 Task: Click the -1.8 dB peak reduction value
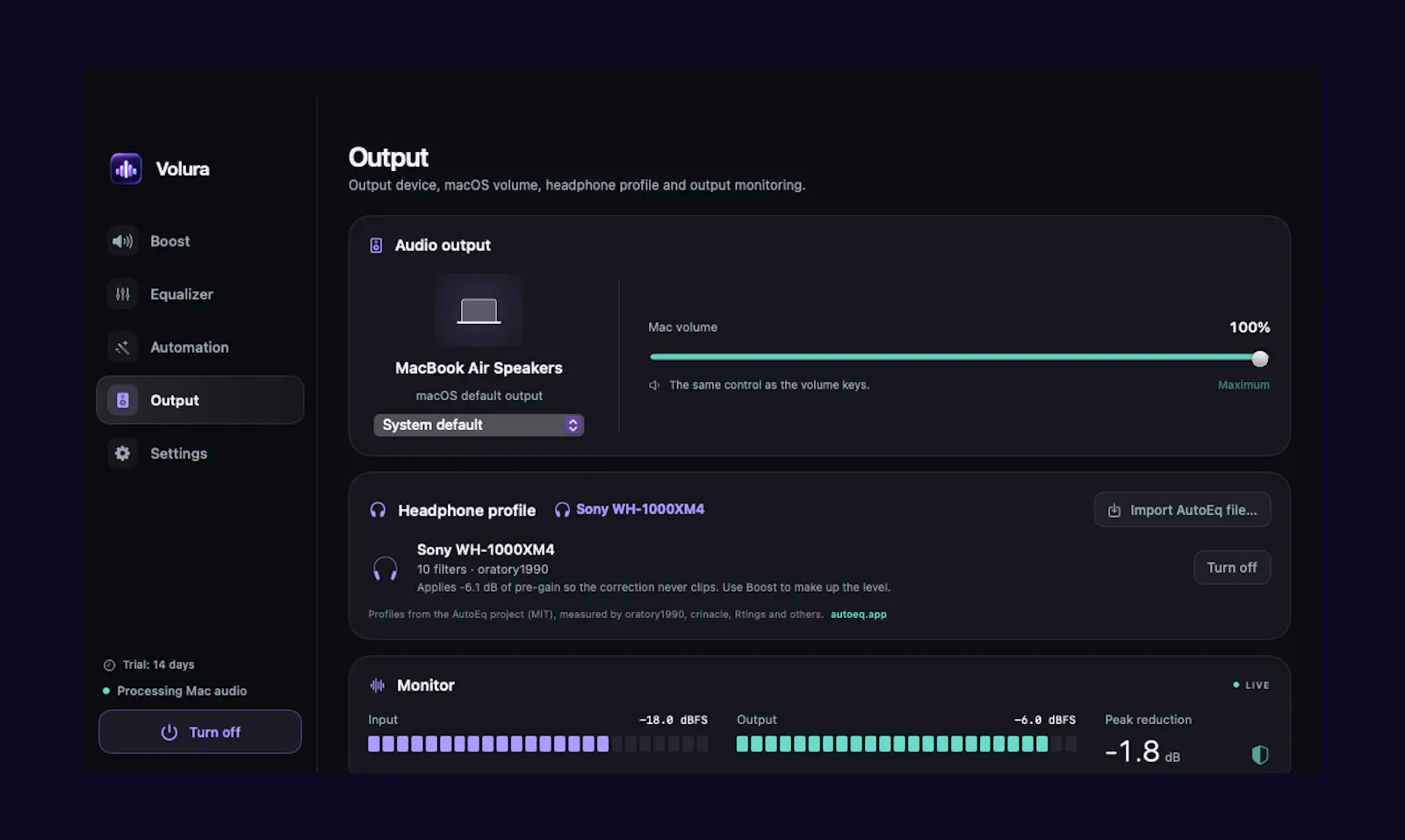pyautogui.click(x=1142, y=752)
